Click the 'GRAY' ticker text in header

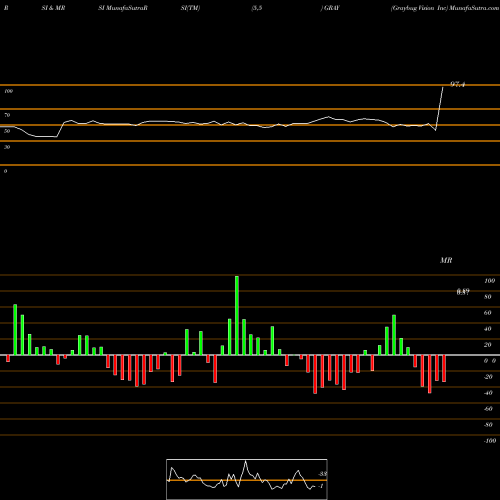pos(332,8)
